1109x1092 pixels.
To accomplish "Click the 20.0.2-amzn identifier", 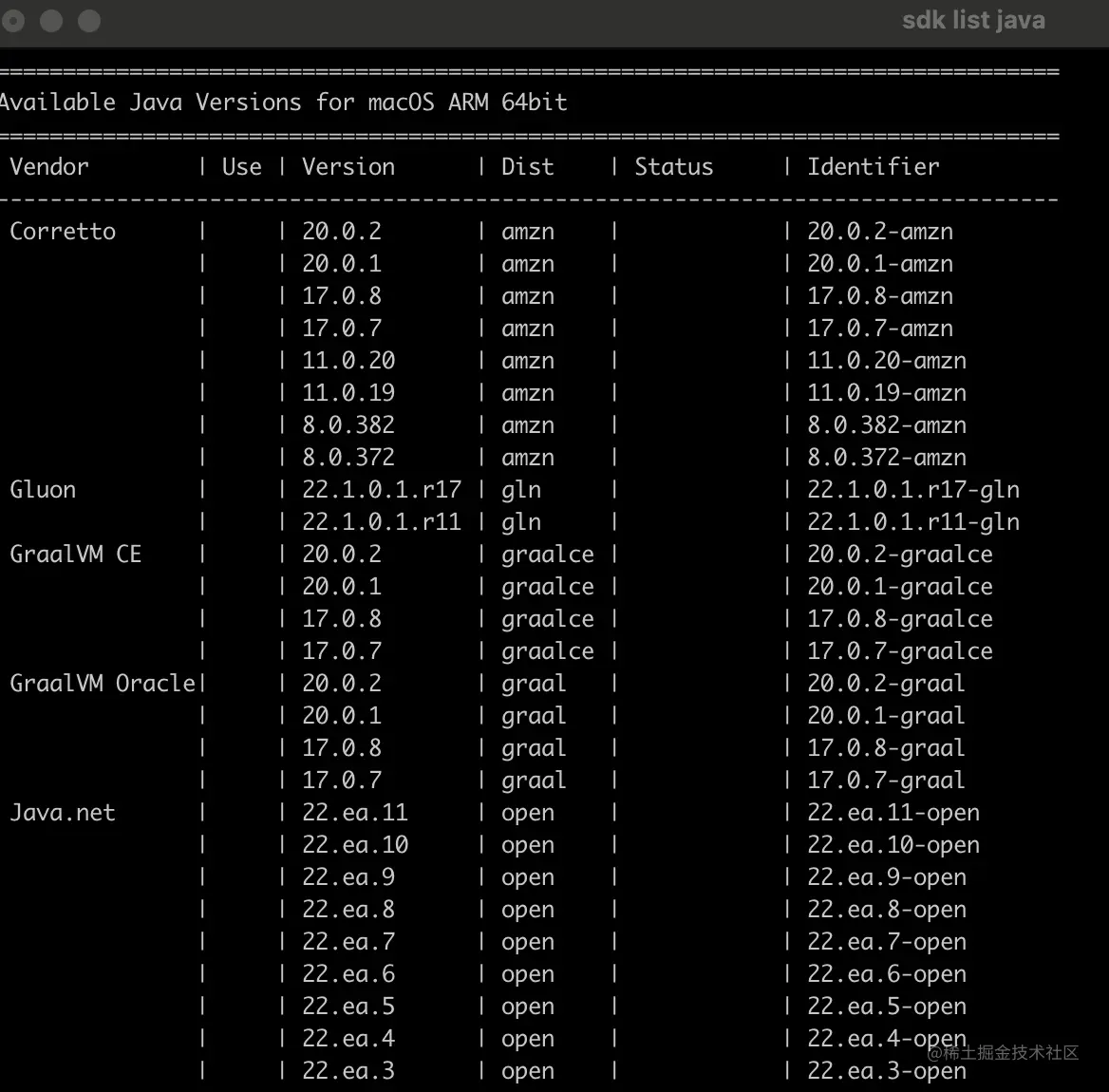I will coord(880,231).
